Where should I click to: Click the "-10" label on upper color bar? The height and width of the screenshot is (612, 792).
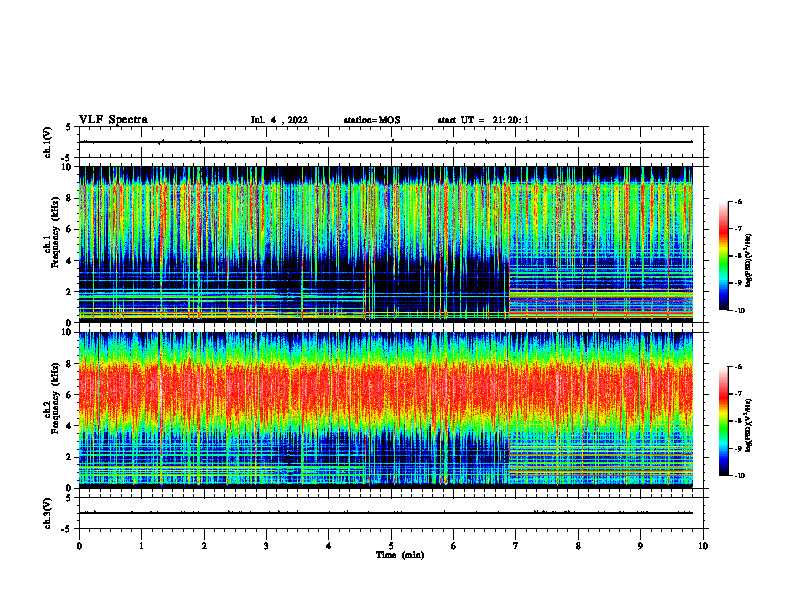[x=739, y=311]
